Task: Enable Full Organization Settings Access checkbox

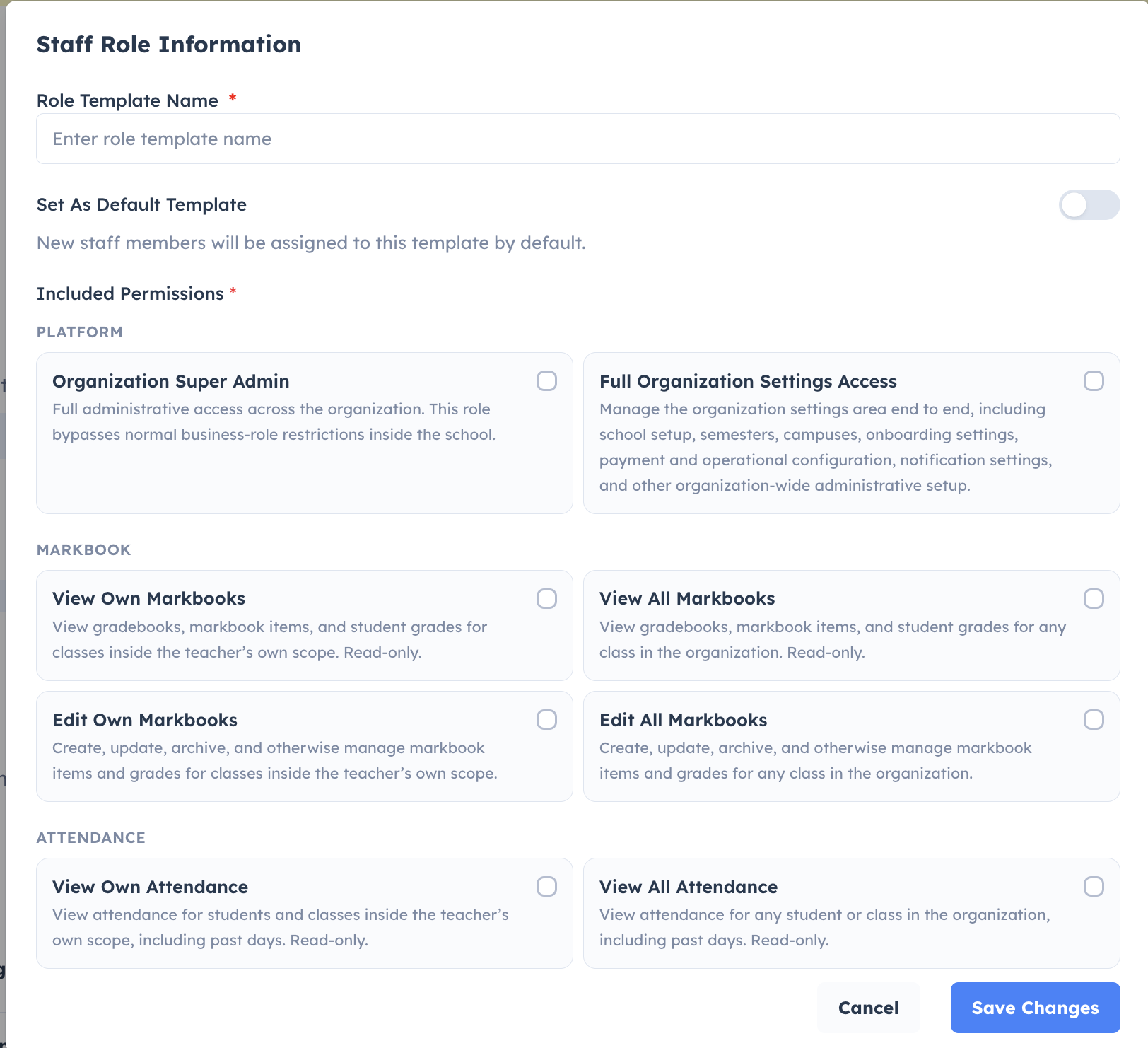Action: pos(1094,381)
